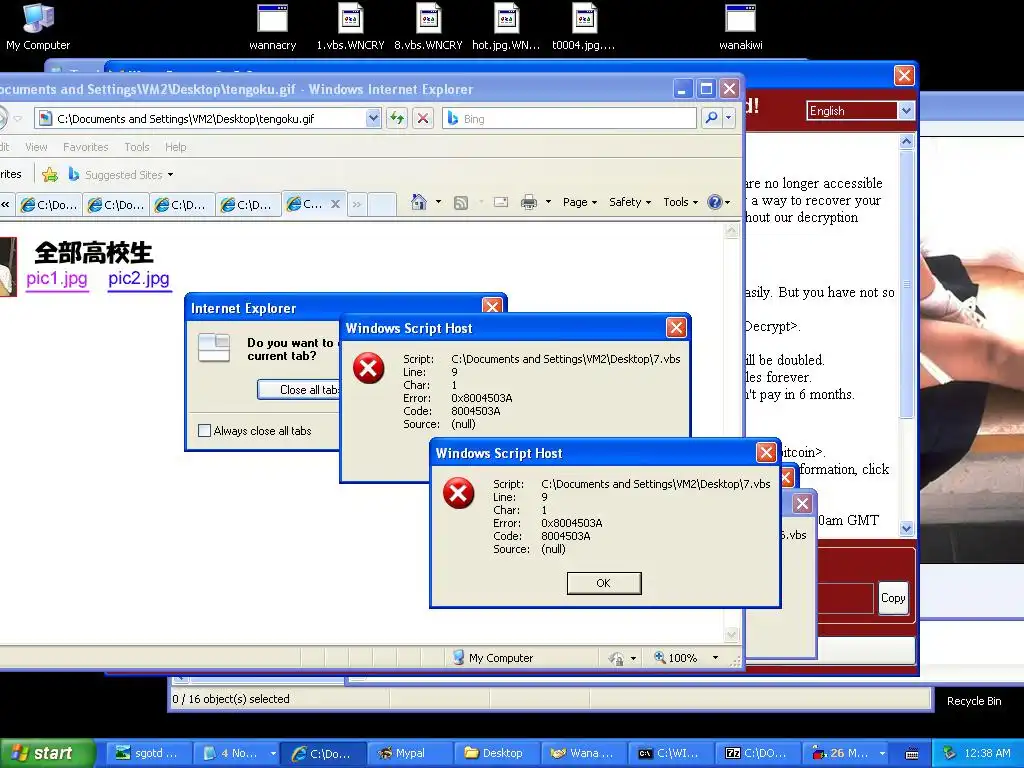Click the Favorites star icon
This screenshot has width=1024, height=768.
pyautogui.click(x=50, y=174)
